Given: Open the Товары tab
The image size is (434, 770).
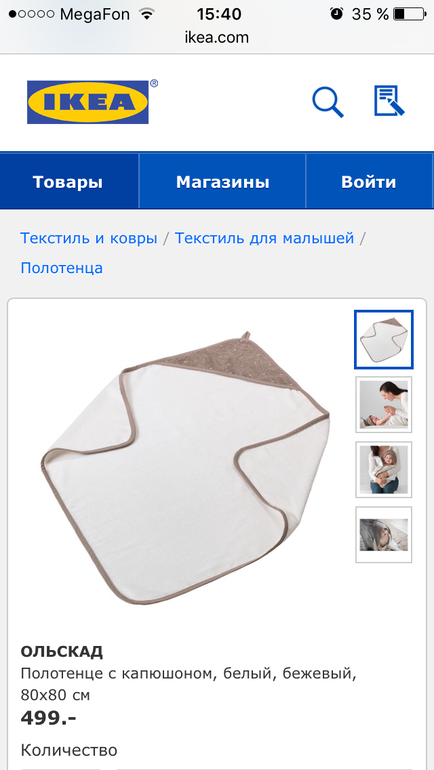Looking at the screenshot, I should pos(69,182).
